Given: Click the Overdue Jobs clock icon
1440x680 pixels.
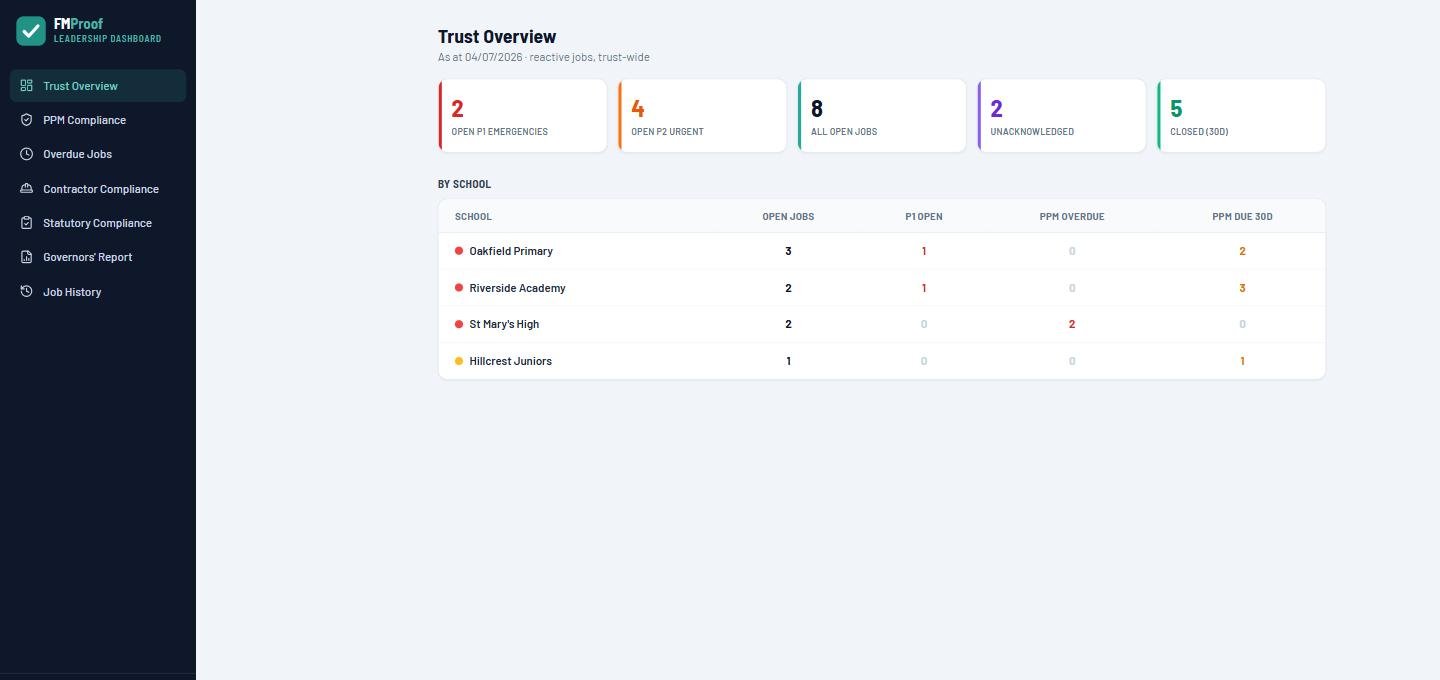Looking at the screenshot, I should pos(27,154).
